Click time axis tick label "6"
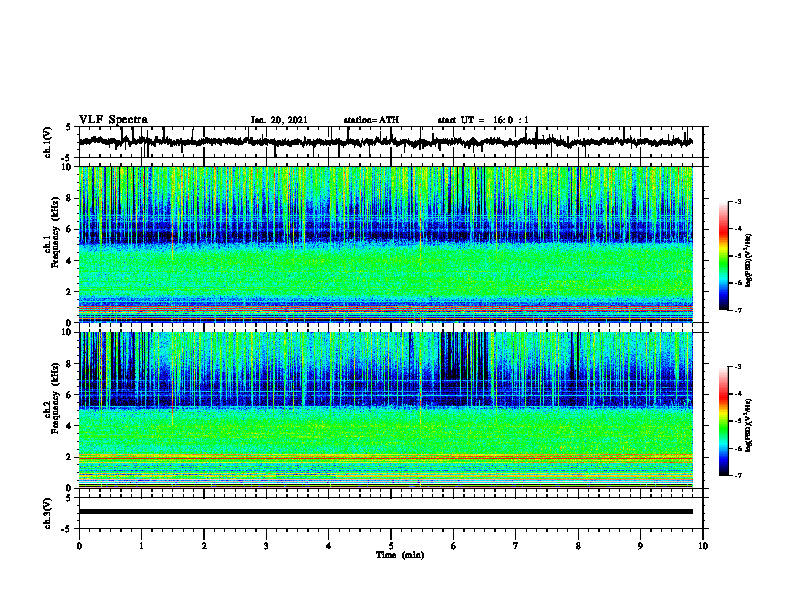The width and height of the screenshot is (792, 612). [454, 546]
